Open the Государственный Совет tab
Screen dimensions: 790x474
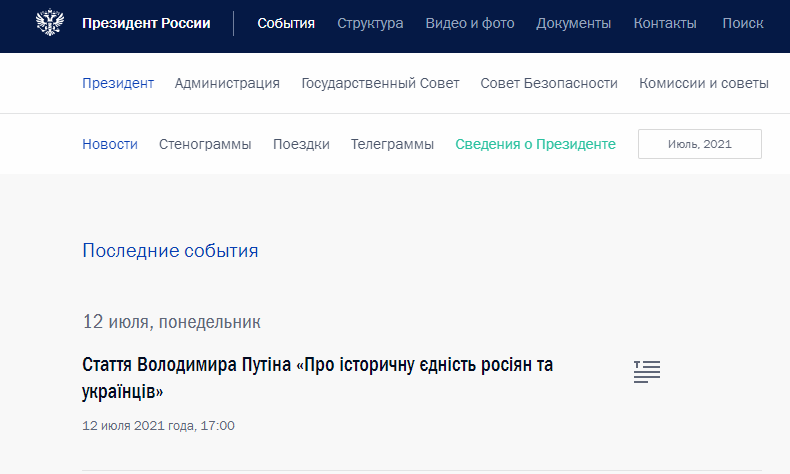click(x=380, y=83)
